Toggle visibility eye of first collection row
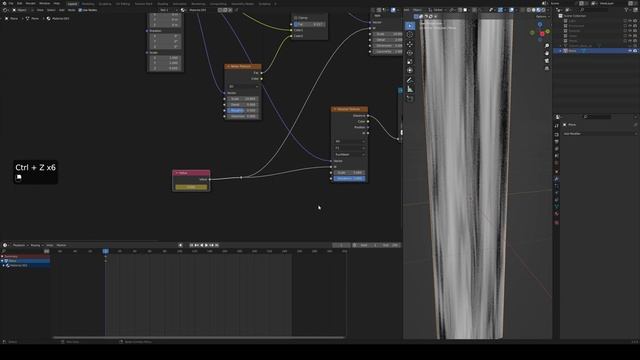 point(630,20)
